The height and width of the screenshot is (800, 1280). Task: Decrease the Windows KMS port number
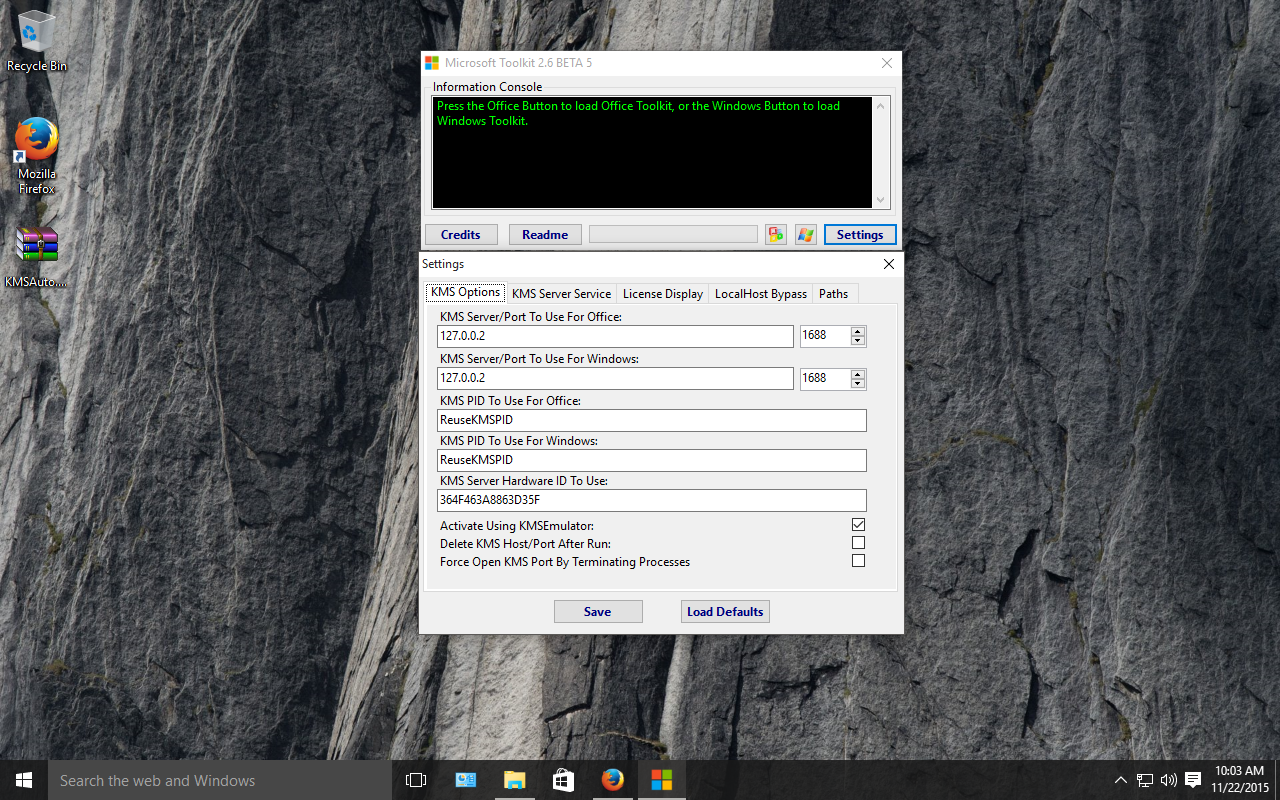pyautogui.click(x=857, y=383)
